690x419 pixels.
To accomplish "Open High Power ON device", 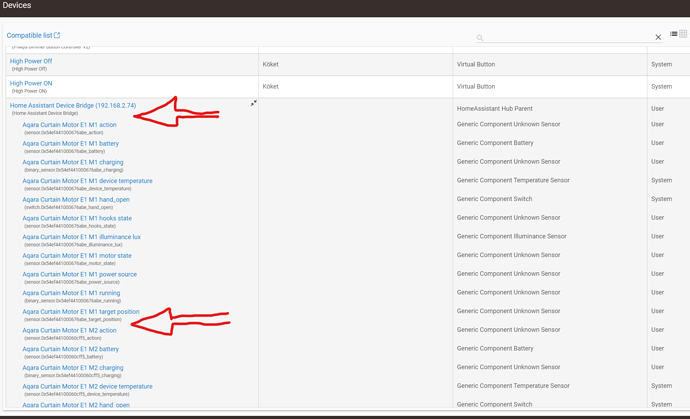I will 31,84.
